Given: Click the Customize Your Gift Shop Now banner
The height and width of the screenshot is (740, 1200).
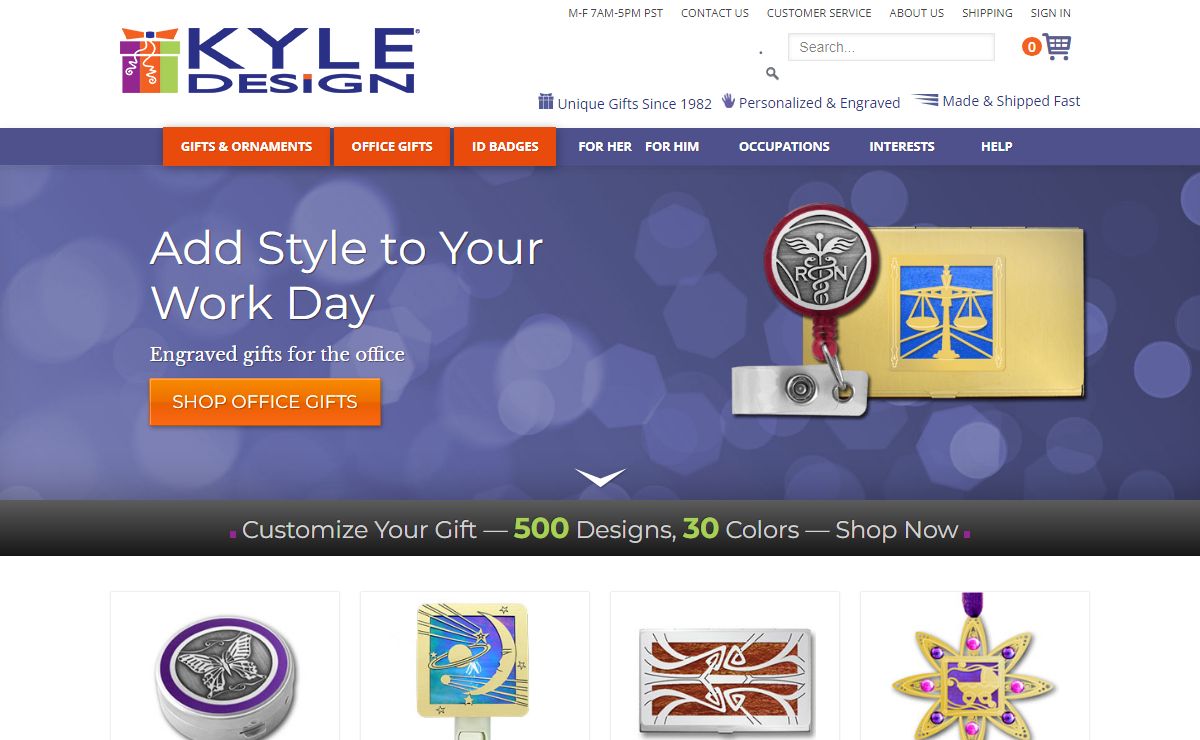Looking at the screenshot, I should [600, 528].
